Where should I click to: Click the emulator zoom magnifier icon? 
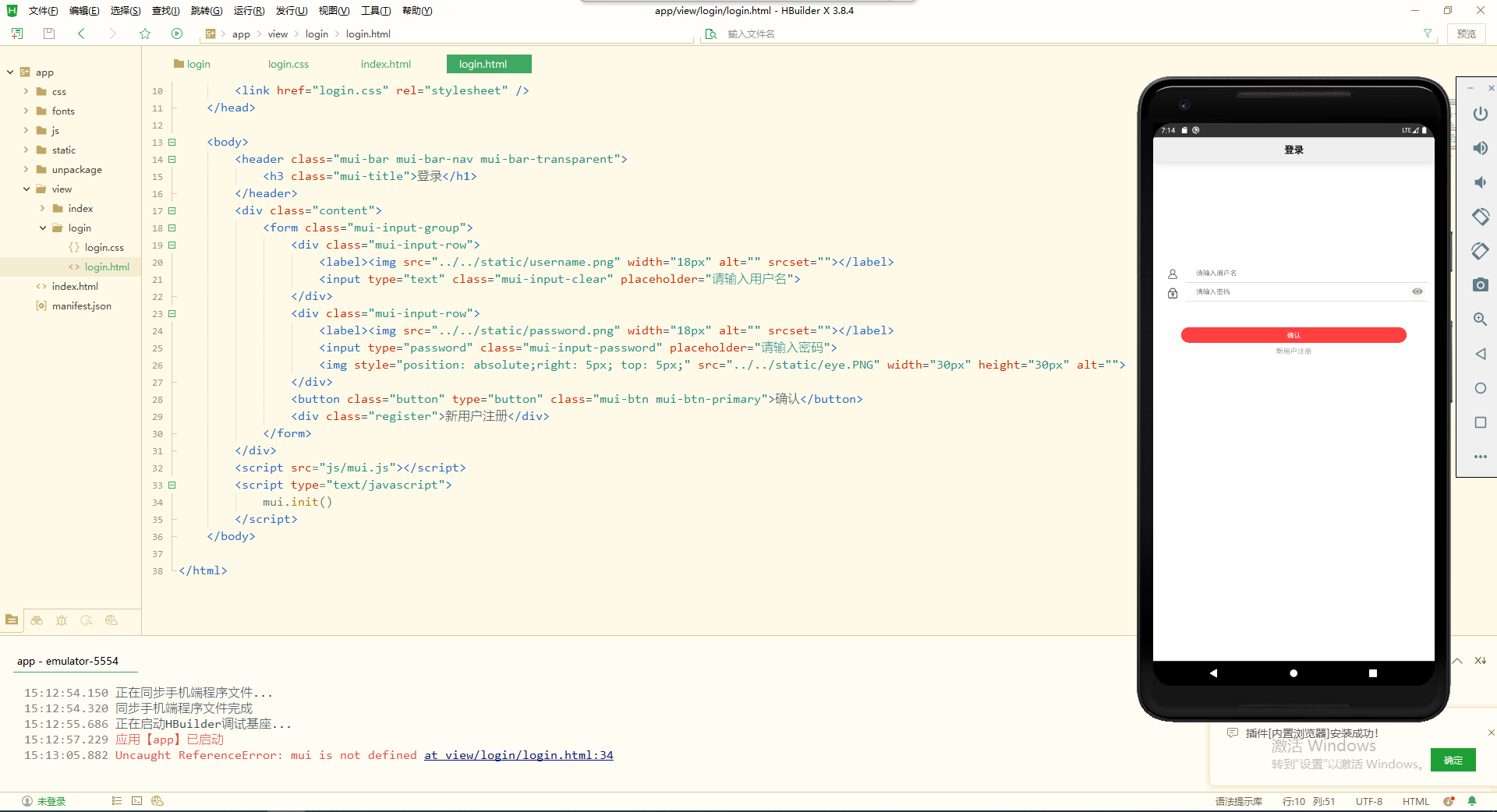coord(1480,320)
